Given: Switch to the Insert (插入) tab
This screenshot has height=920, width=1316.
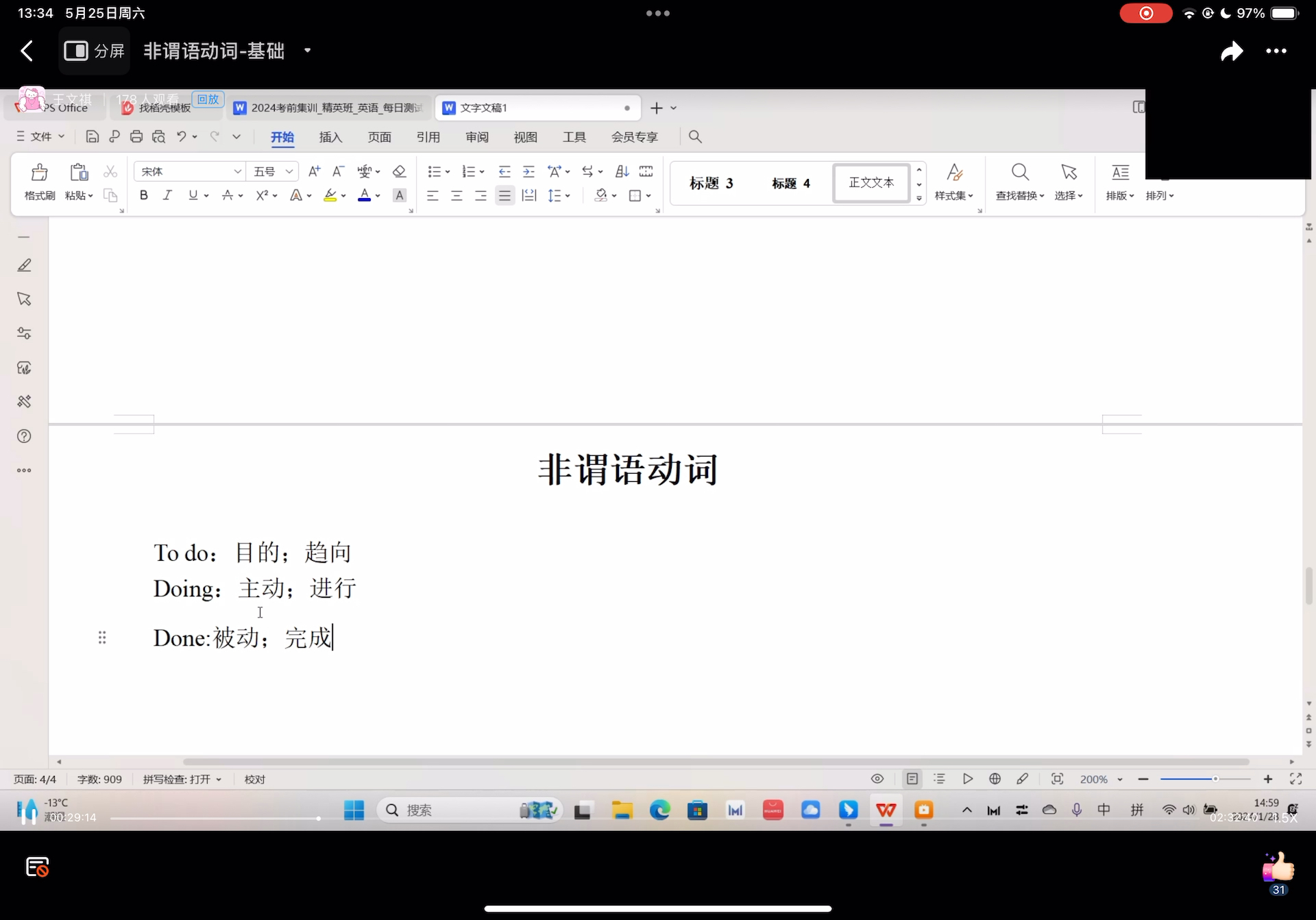Looking at the screenshot, I should [330, 137].
